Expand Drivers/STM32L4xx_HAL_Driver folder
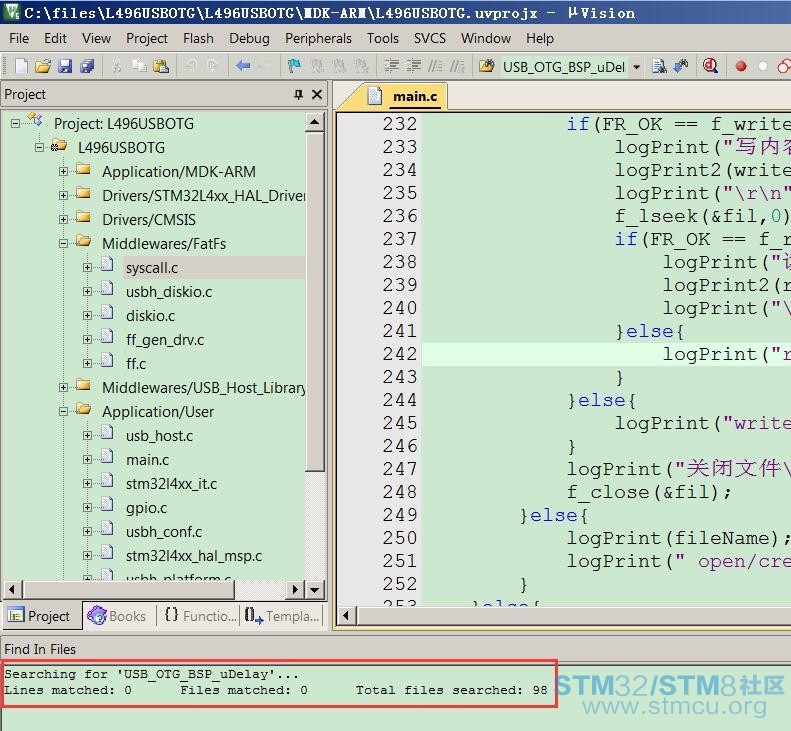The image size is (791, 731). [x=63, y=195]
